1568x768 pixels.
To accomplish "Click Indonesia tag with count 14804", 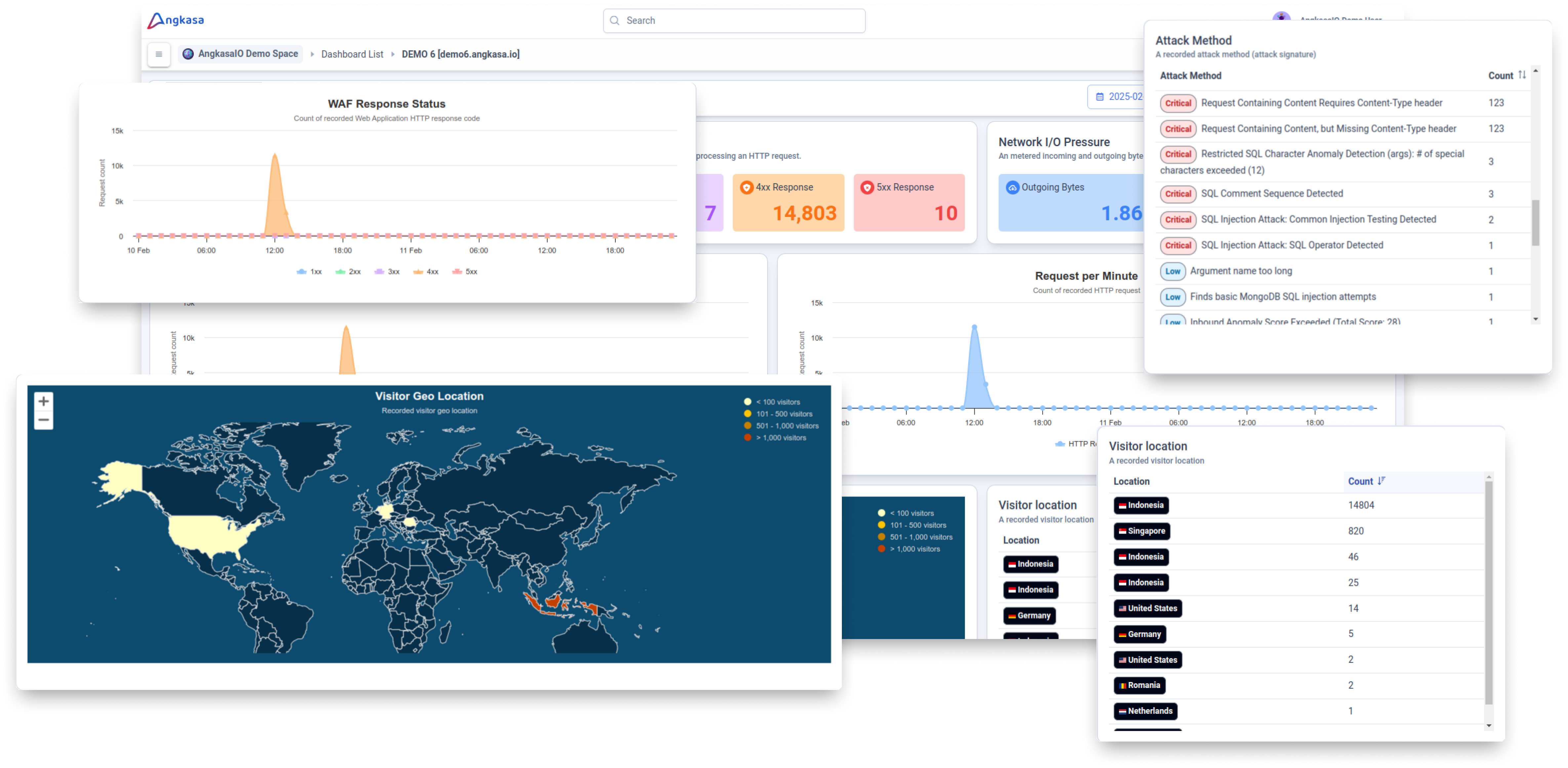I will [x=1141, y=506].
